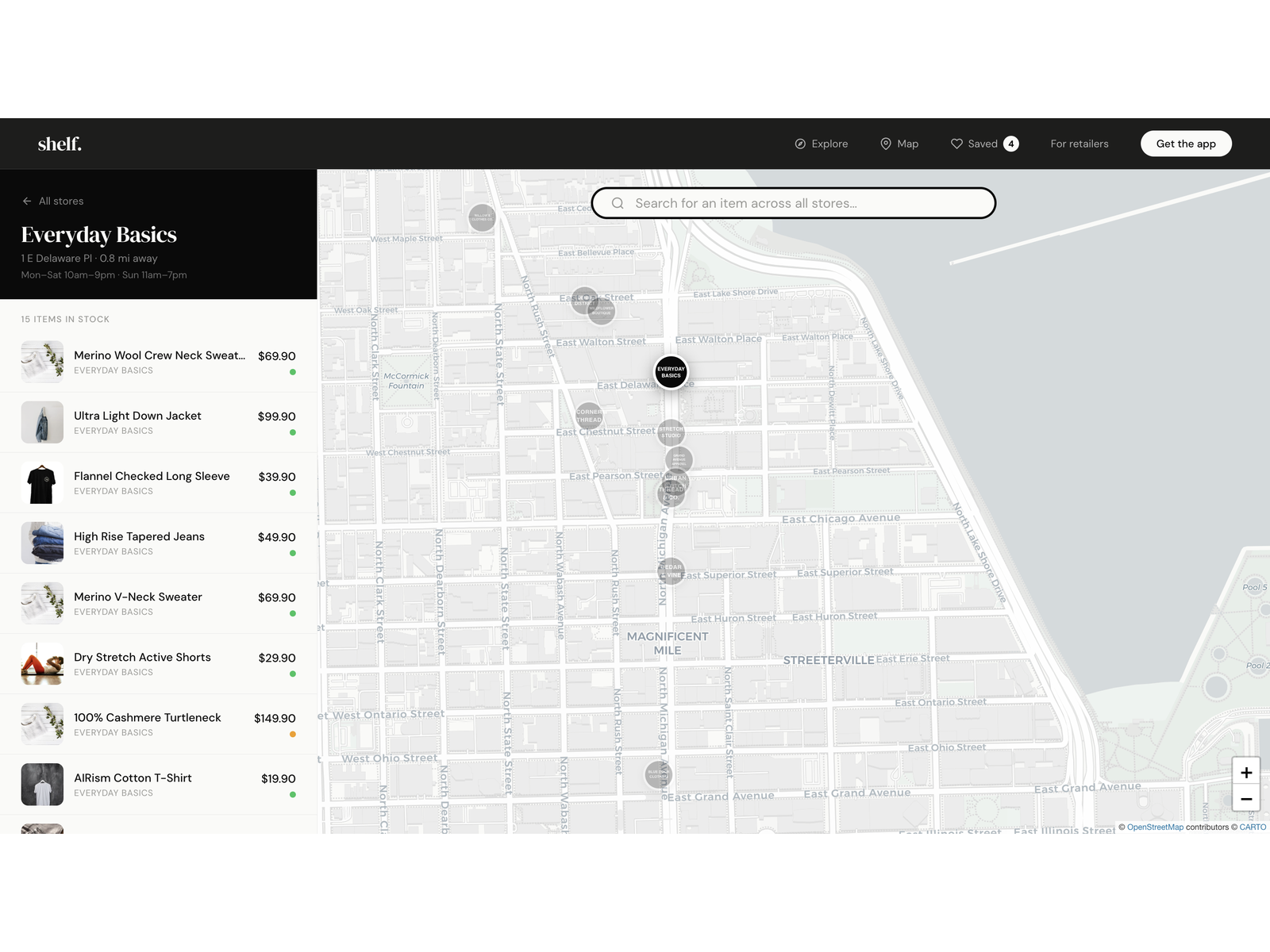Click the $49.90 Tapered Jeans price
This screenshot has height=952, width=1270.
(276, 537)
